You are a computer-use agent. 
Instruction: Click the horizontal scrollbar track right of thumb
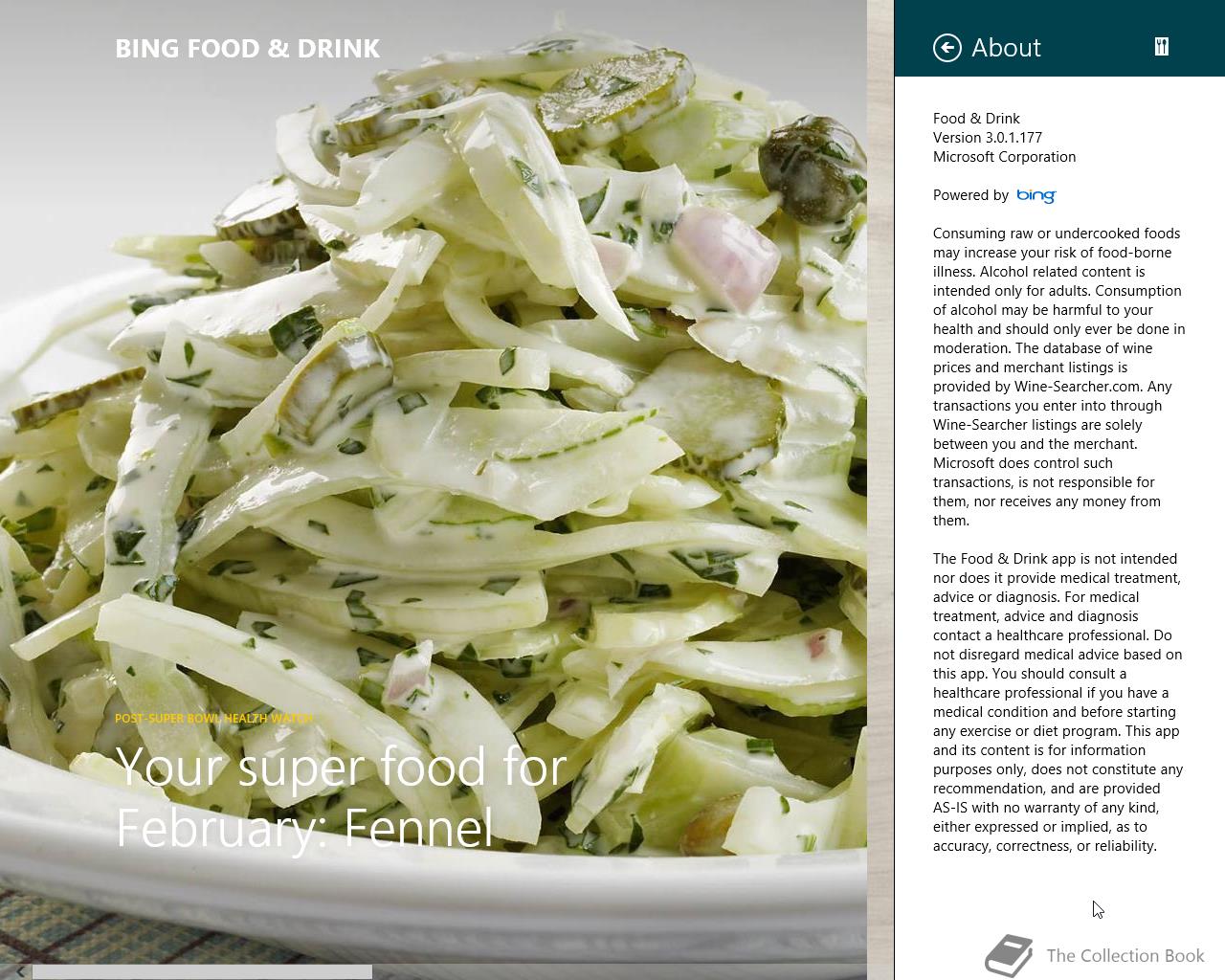click(618, 972)
